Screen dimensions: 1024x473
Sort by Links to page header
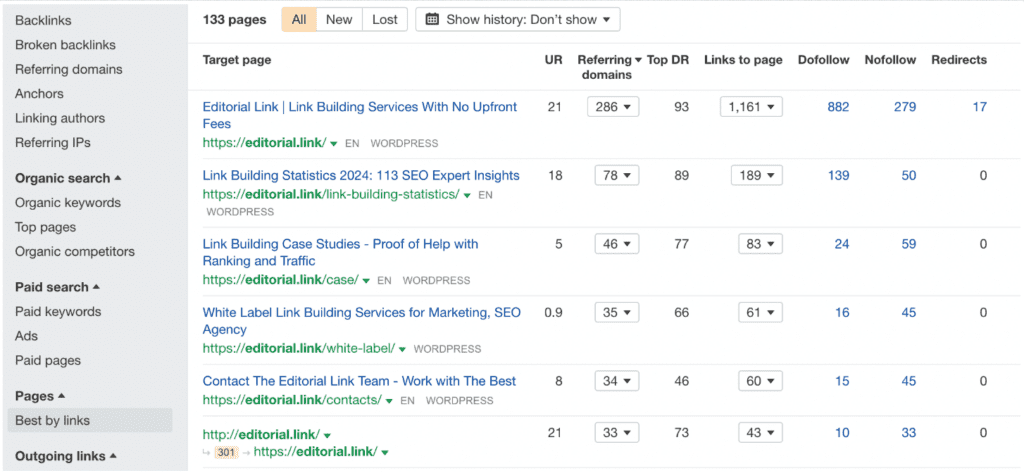743,60
